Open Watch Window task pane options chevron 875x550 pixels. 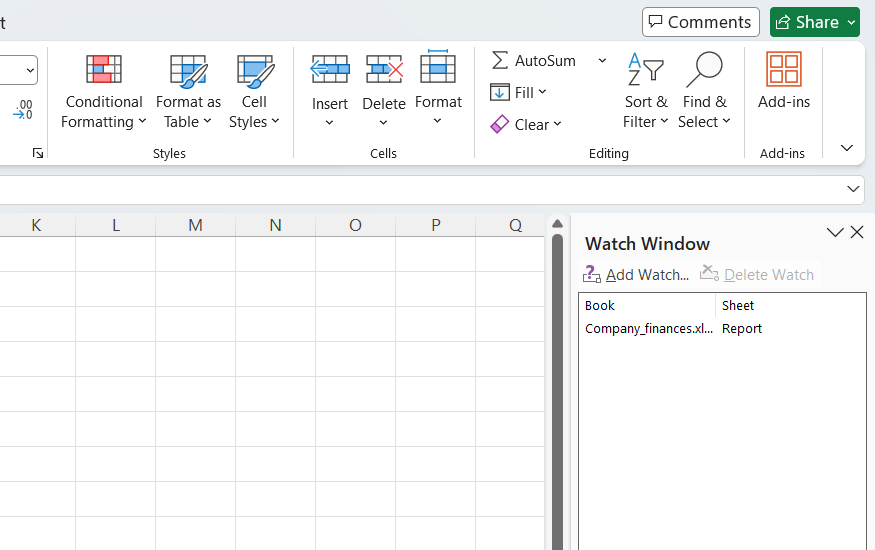click(x=835, y=233)
